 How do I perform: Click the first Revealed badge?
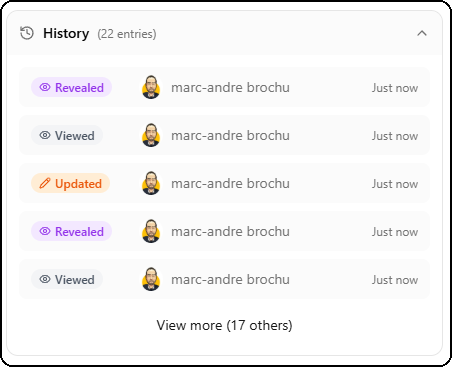(x=71, y=88)
